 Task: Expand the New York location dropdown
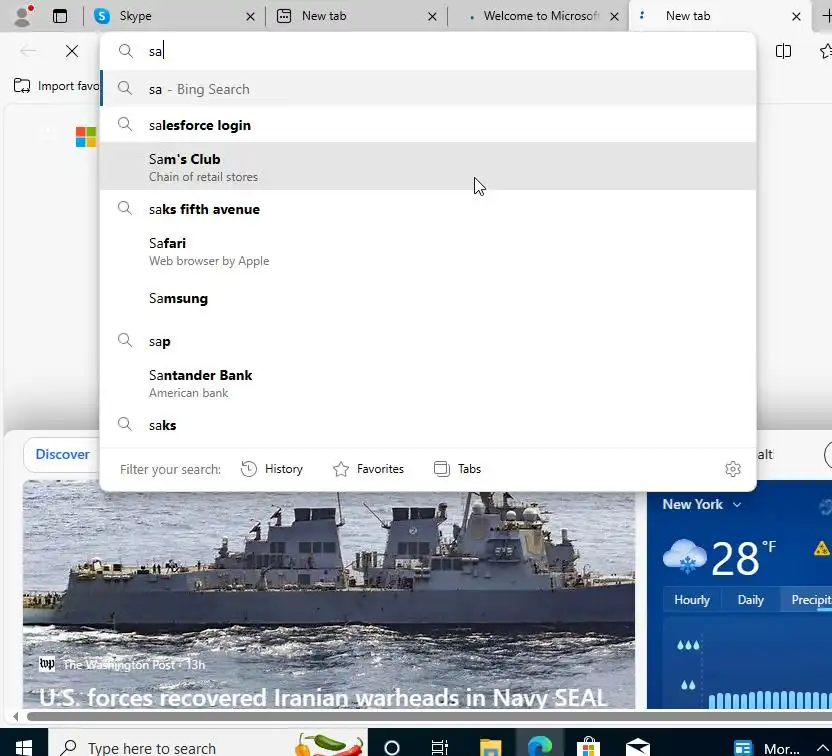[701, 504]
